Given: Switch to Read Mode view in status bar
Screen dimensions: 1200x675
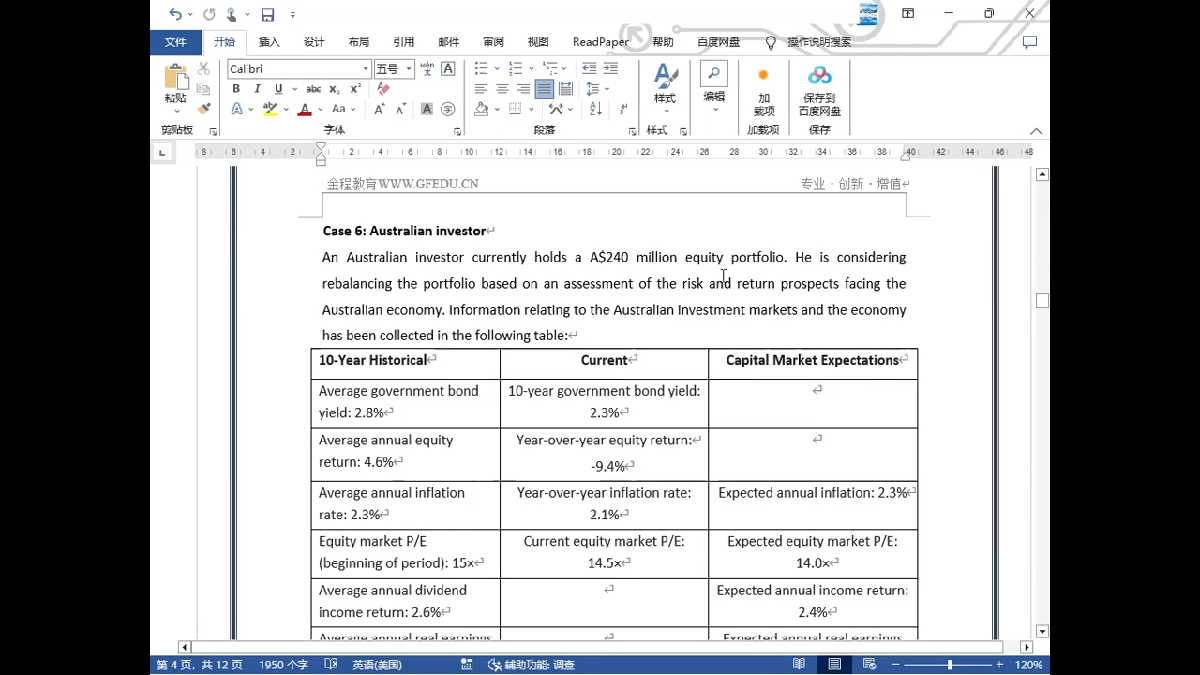Looking at the screenshot, I should click(799, 664).
